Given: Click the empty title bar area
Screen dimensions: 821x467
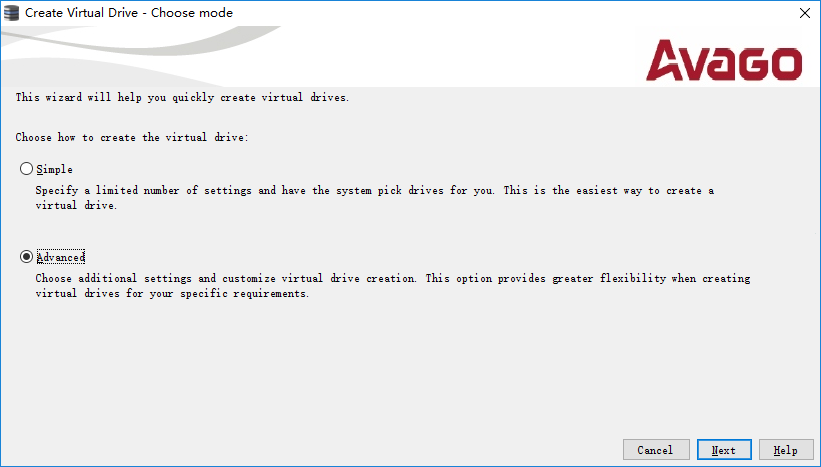Looking at the screenshot, I should pyautogui.click(x=500, y=13).
